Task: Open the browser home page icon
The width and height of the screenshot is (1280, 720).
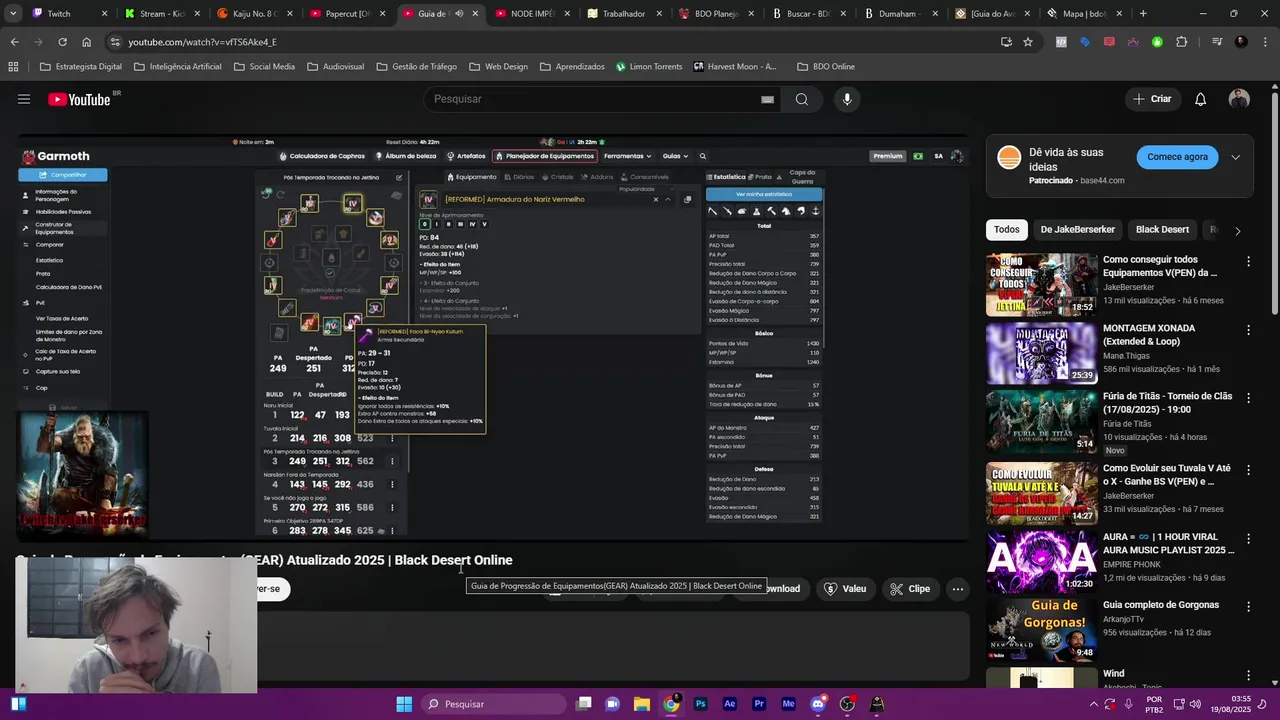Action: pos(86,42)
